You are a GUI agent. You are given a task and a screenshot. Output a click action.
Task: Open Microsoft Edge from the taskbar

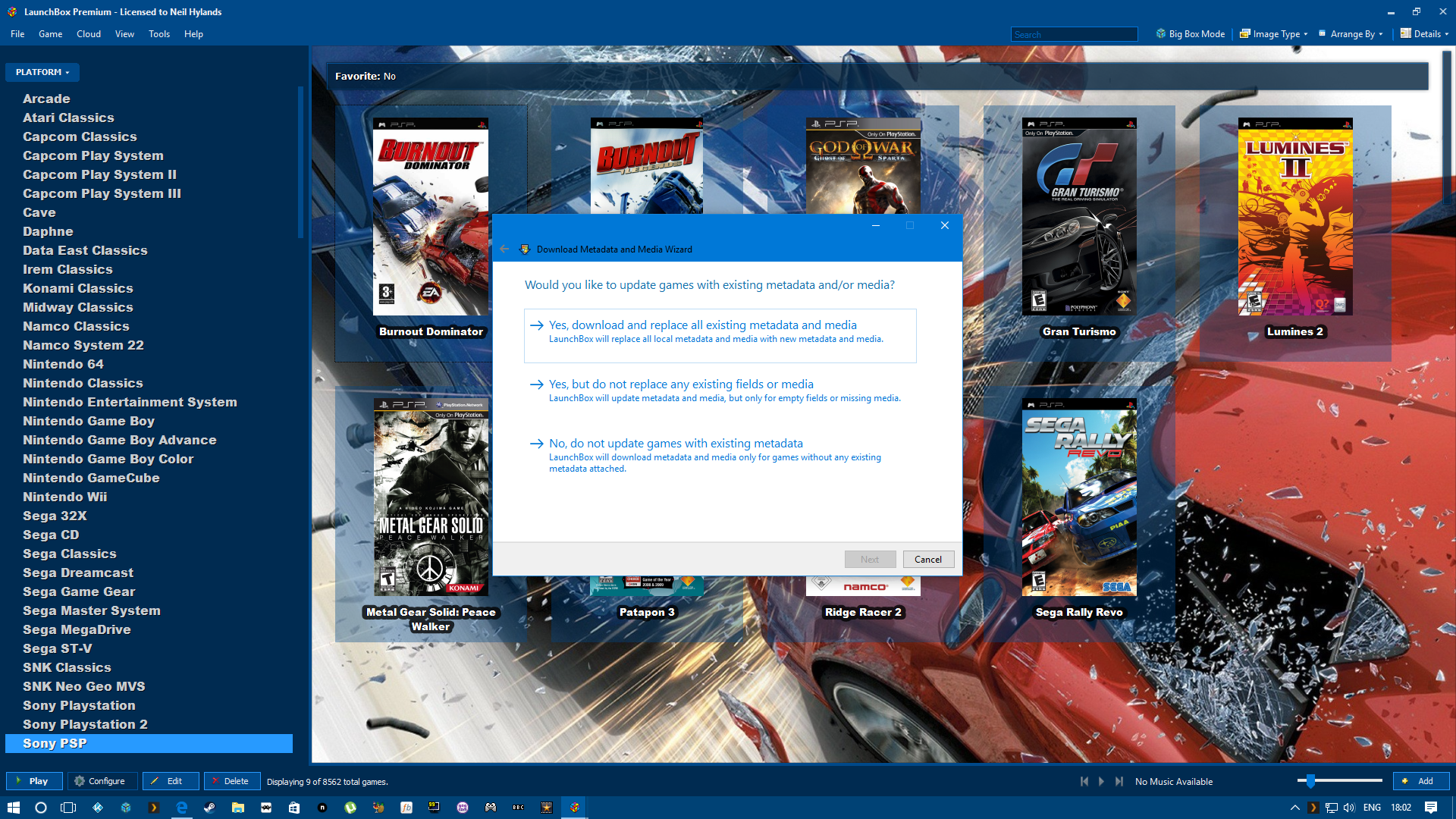tap(182, 808)
